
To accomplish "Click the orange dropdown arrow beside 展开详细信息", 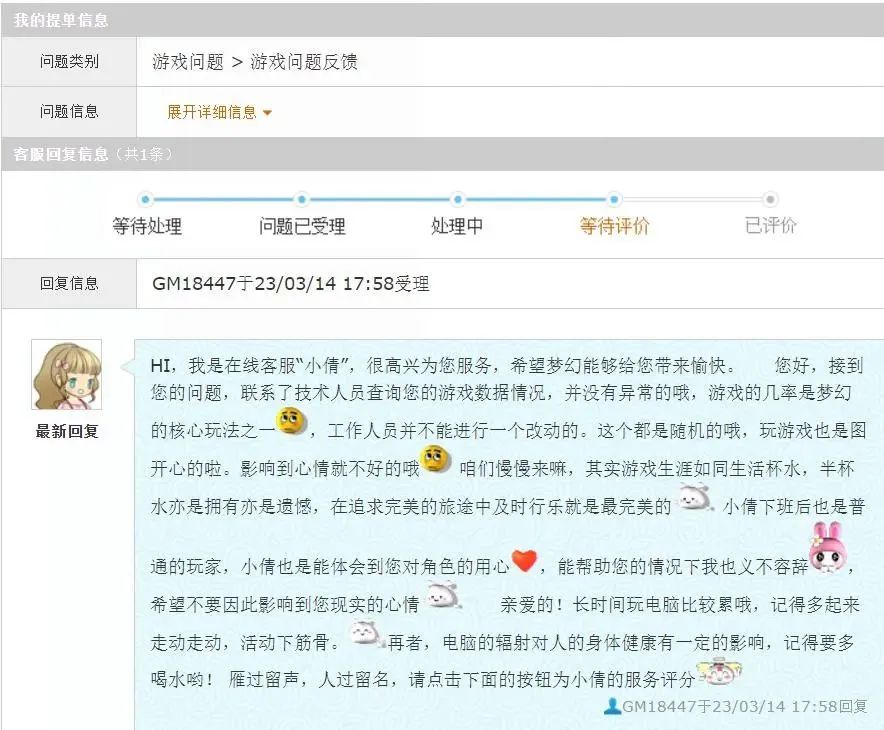I will point(268,113).
